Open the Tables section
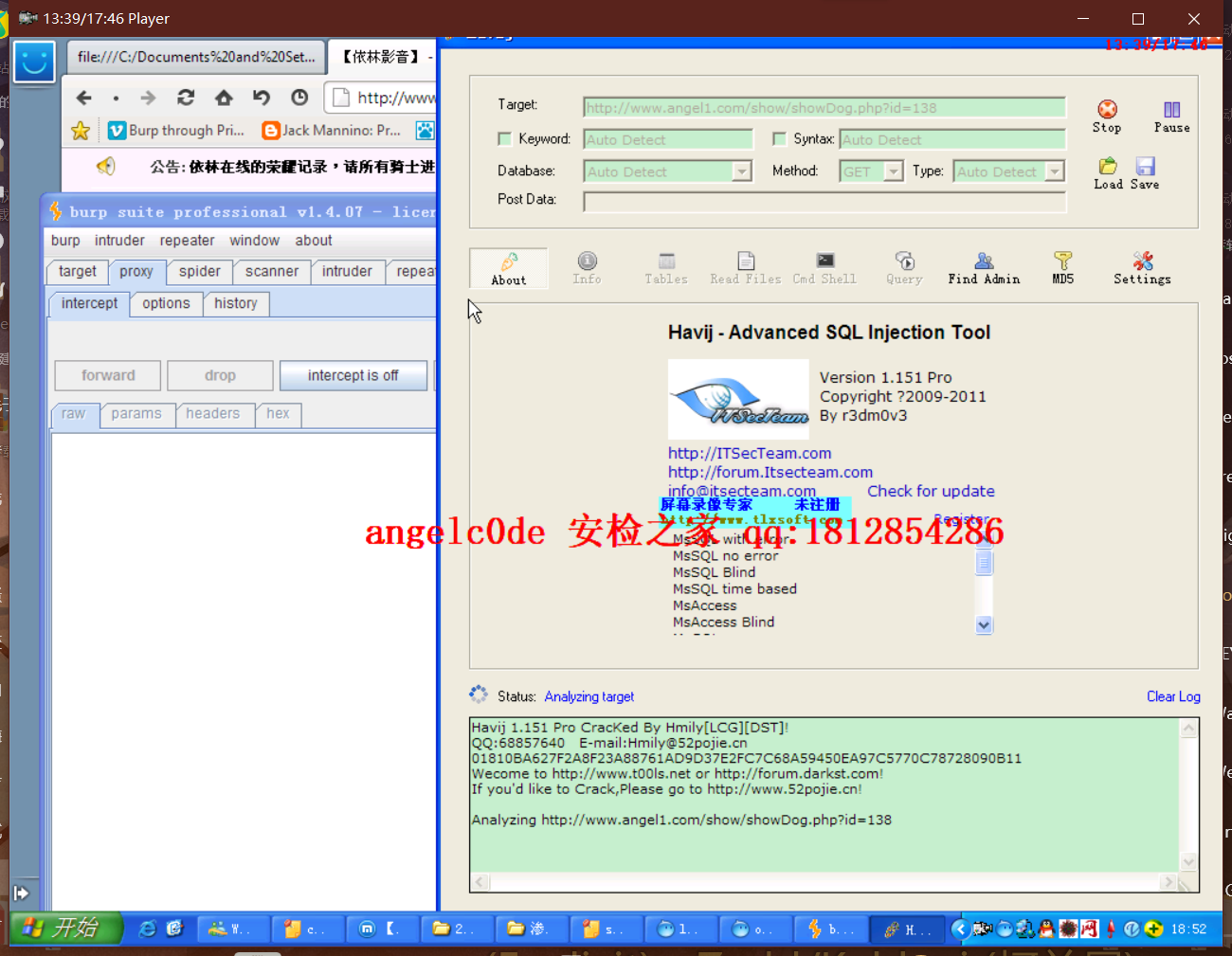Viewport: 1232px width, 956px height. (666, 268)
